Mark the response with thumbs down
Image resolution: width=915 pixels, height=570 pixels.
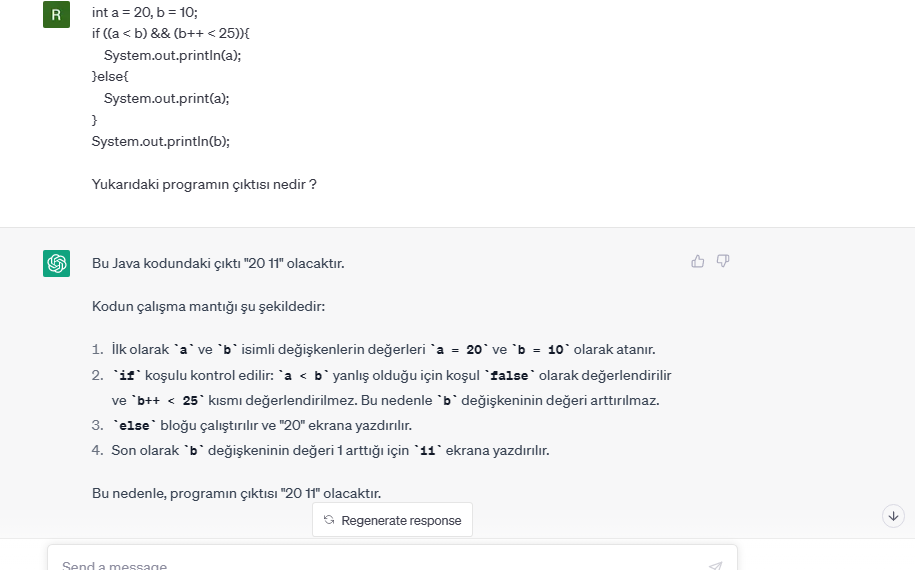pos(723,261)
